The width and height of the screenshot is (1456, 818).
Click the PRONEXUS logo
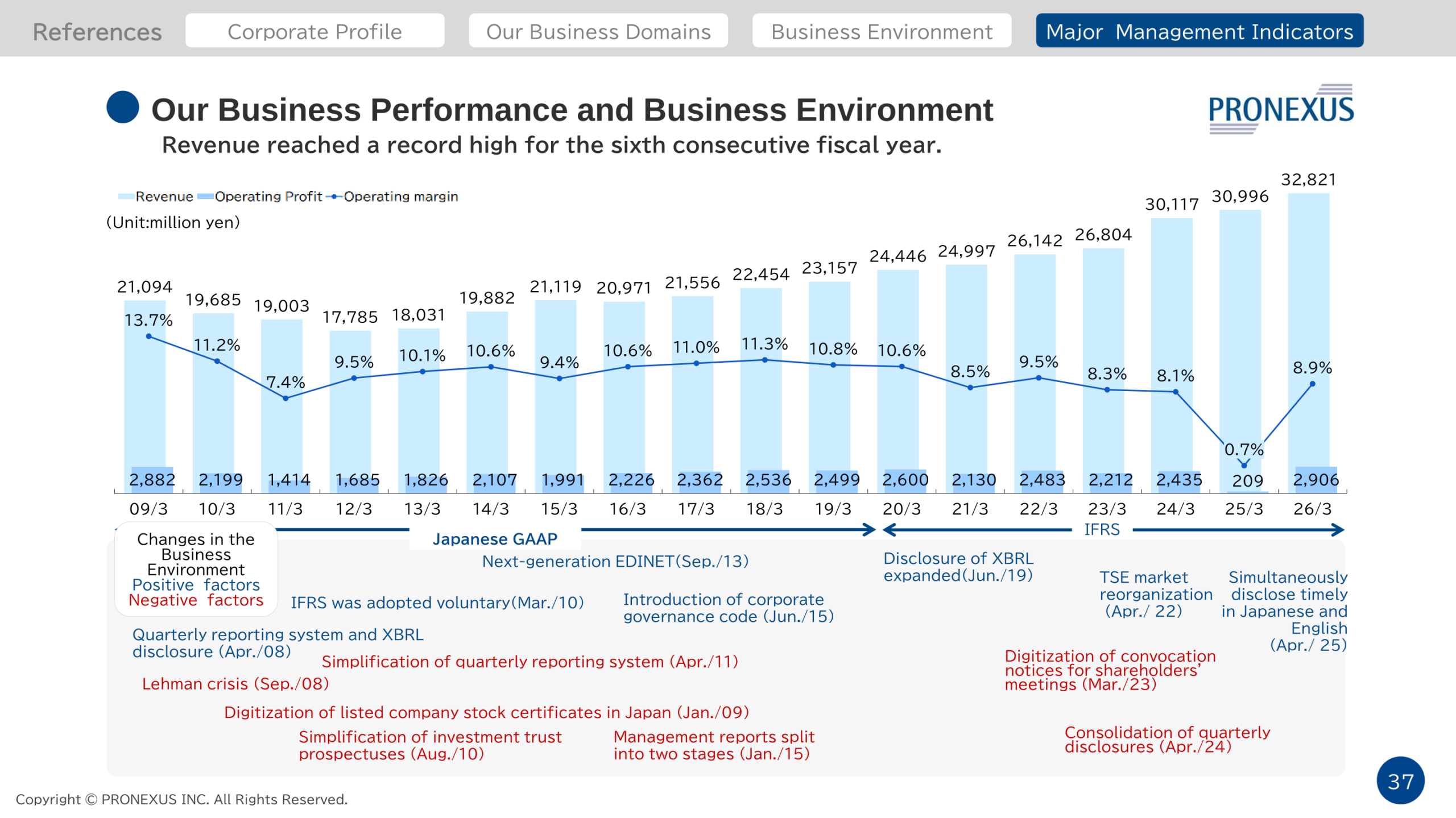[x=1281, y=109]
